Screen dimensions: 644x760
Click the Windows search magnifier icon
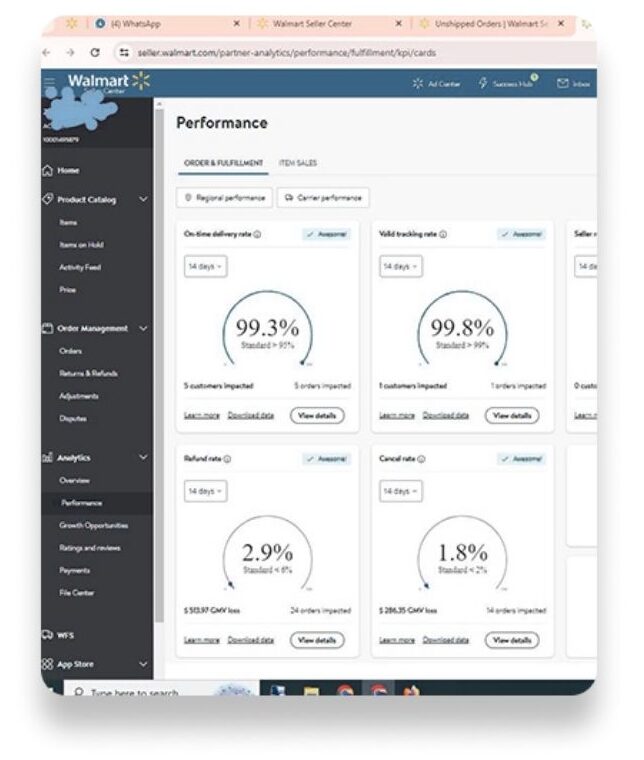79,692
